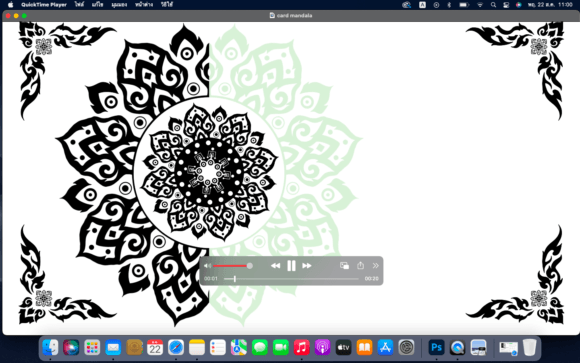Viewport: 580px width, 363px height.
Task: Open the มุมมอง (View) menu
Action: pos(119,5)
